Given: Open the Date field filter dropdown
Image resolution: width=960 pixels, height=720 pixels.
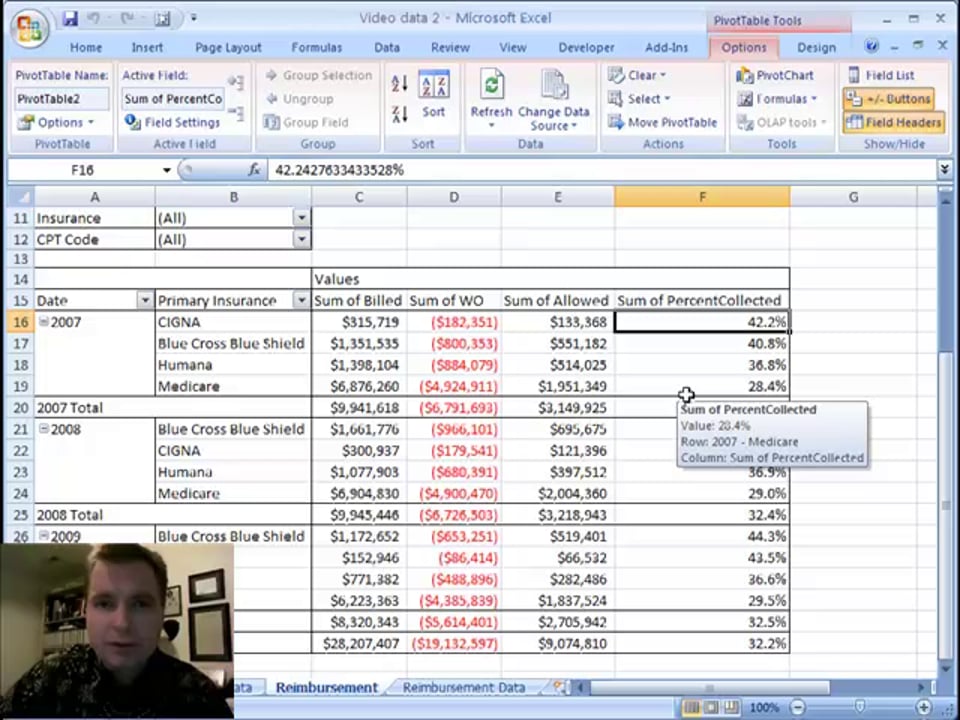Looking at the screenshot, I should coord(145,300).
